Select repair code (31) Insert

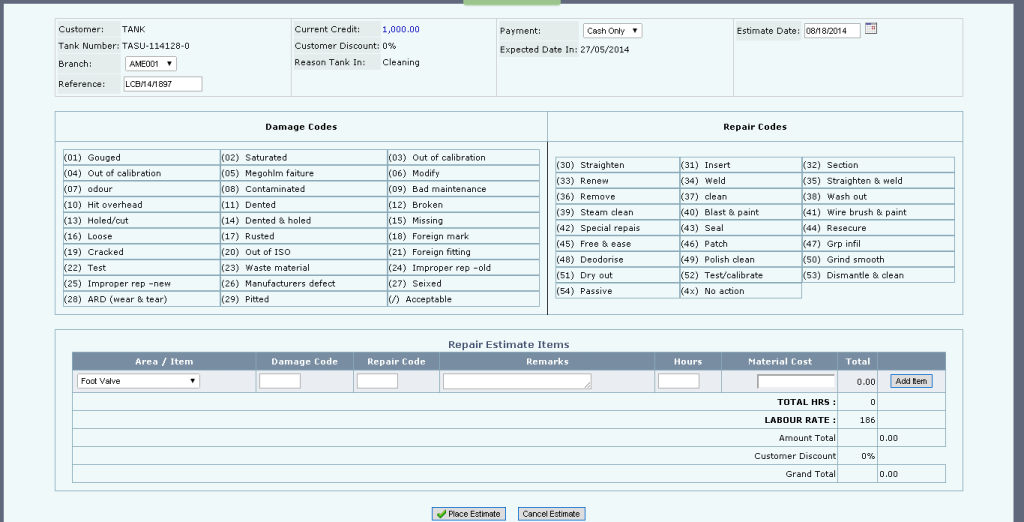click(741, 165)
